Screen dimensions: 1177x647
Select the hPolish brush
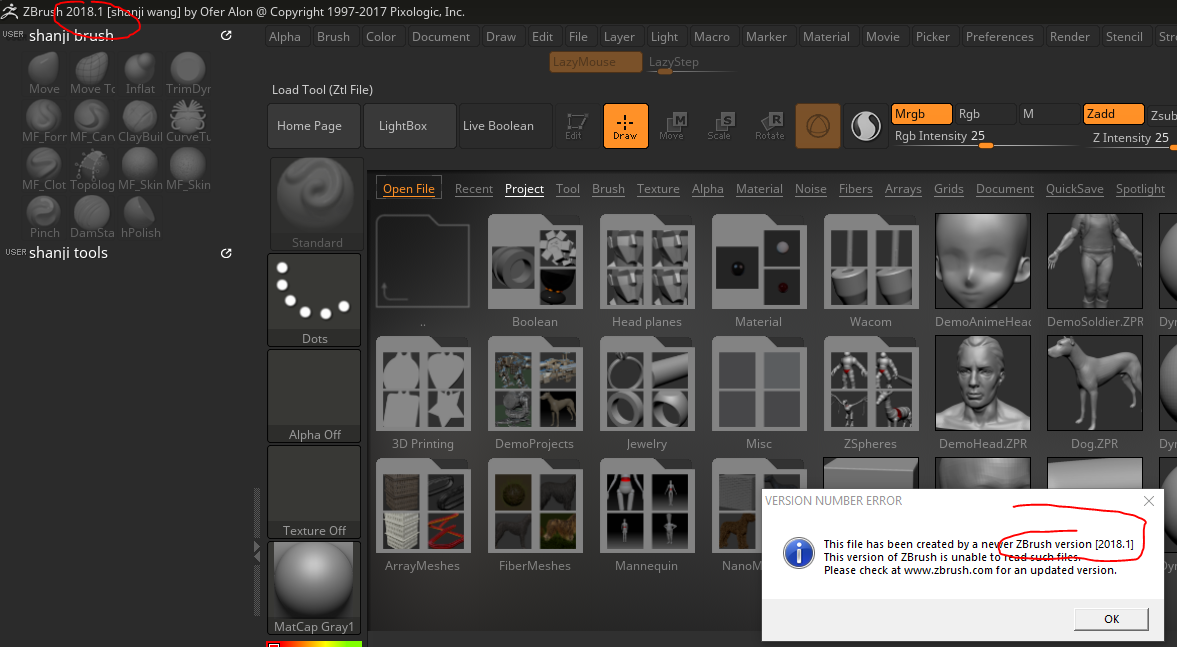pos(140,218)
